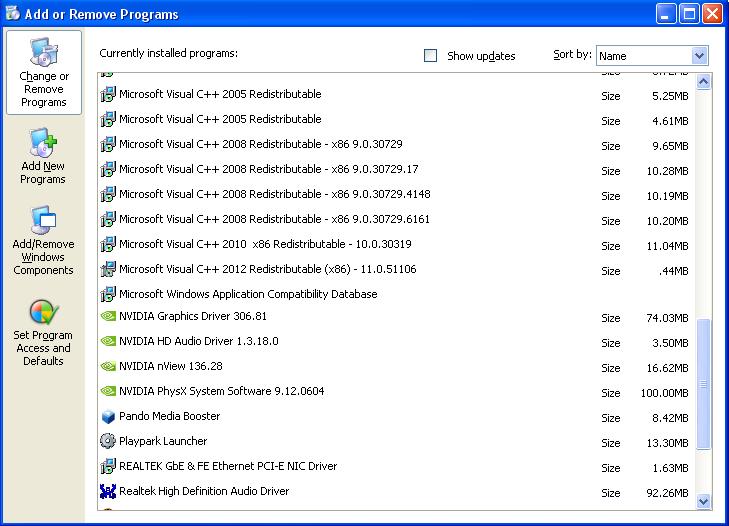Select Microsoft Visual C++ 2012 Redistributable entry
This screenshot has width=729, height=526.
pos(267,269)
